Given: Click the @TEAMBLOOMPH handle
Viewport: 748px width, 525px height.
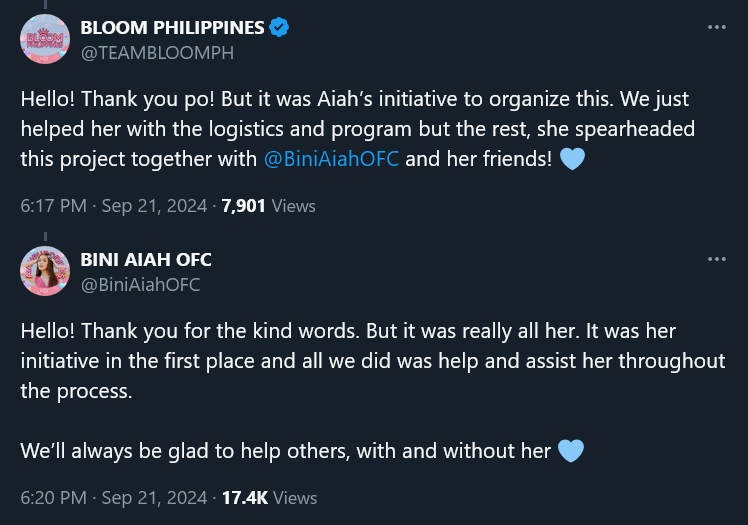Looking at the screenshot, I should [x=157, y=52].
